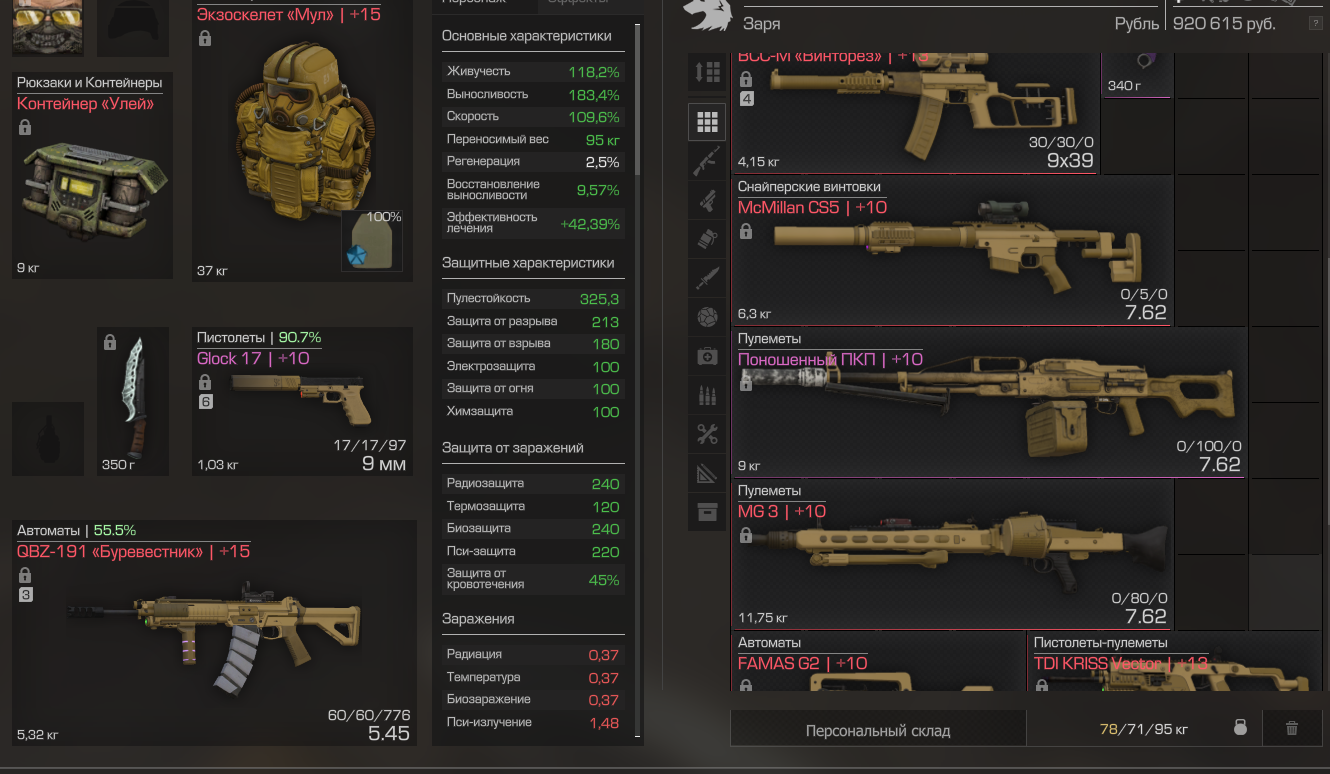This screenshot has height=774, width=1330.
Task: Click the Термозащита stat row
Action: (x=533, y=506)
